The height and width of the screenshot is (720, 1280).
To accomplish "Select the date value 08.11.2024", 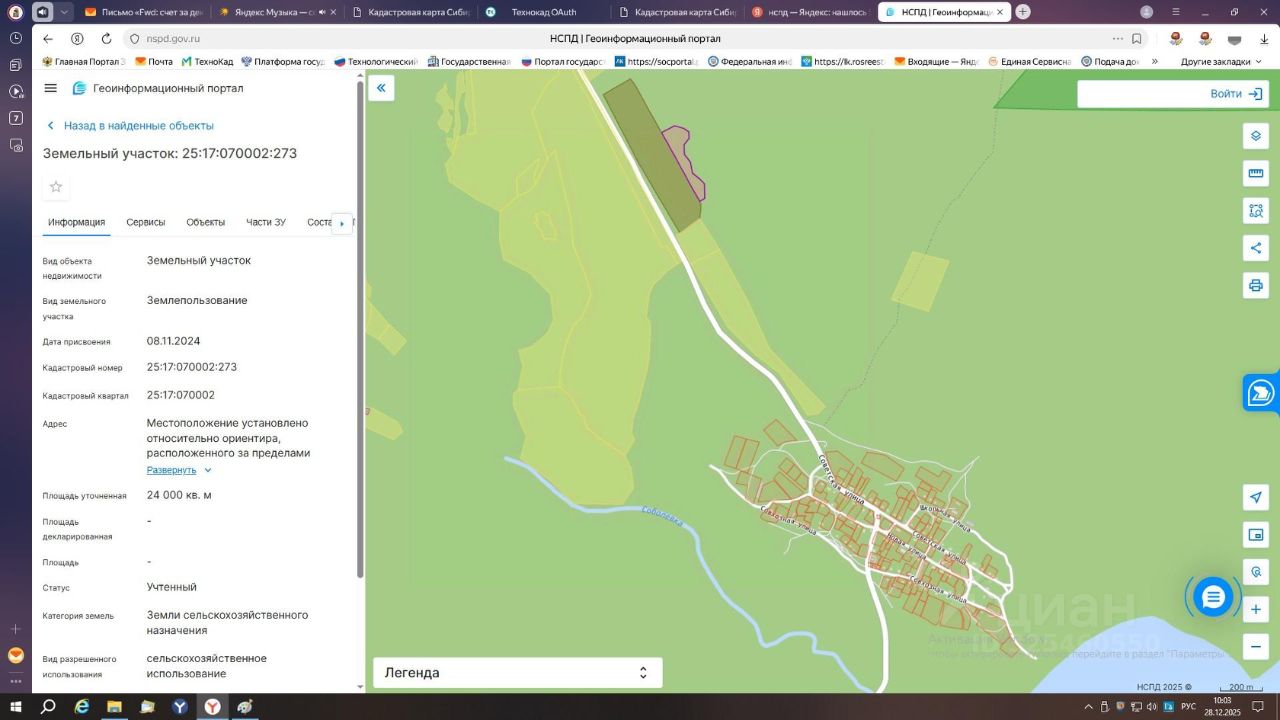I will tap(174, 341).
